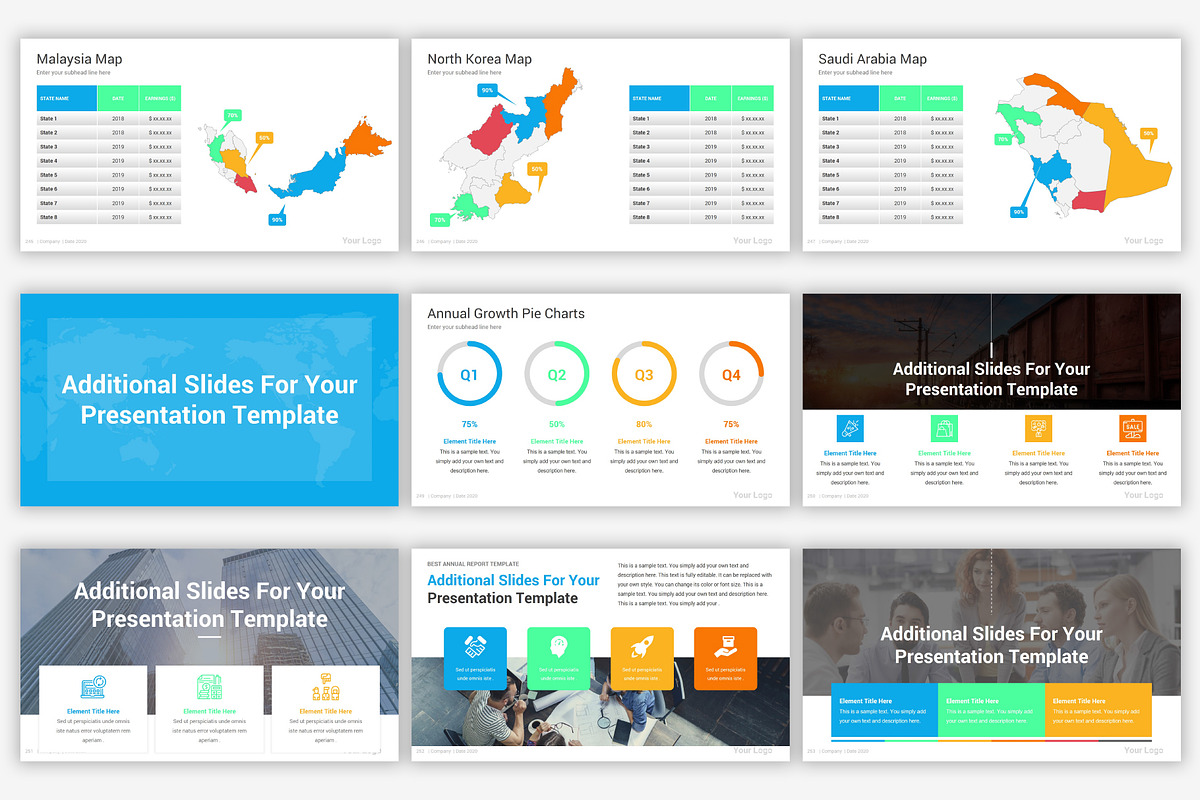The image size is (1200, 800).
Task: Select State 3 row in North Korea table
Action: (701, 147)
